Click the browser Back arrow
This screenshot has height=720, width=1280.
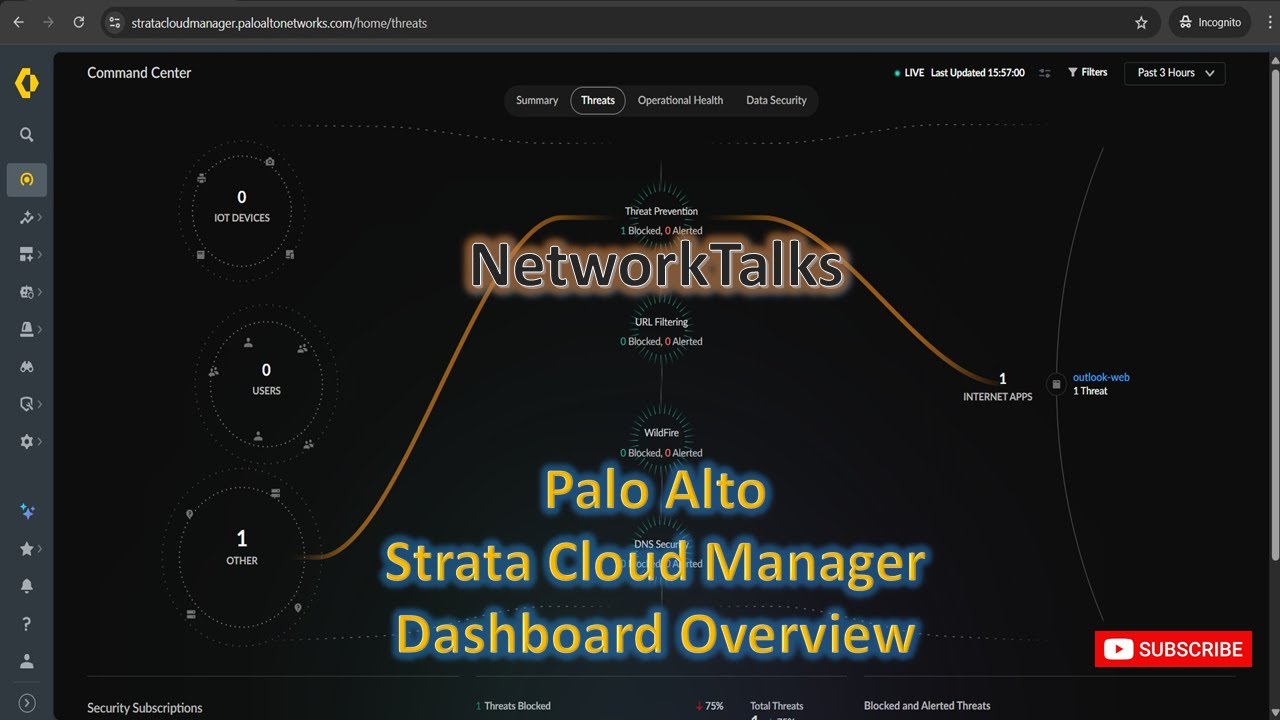[x=18, y=22]
